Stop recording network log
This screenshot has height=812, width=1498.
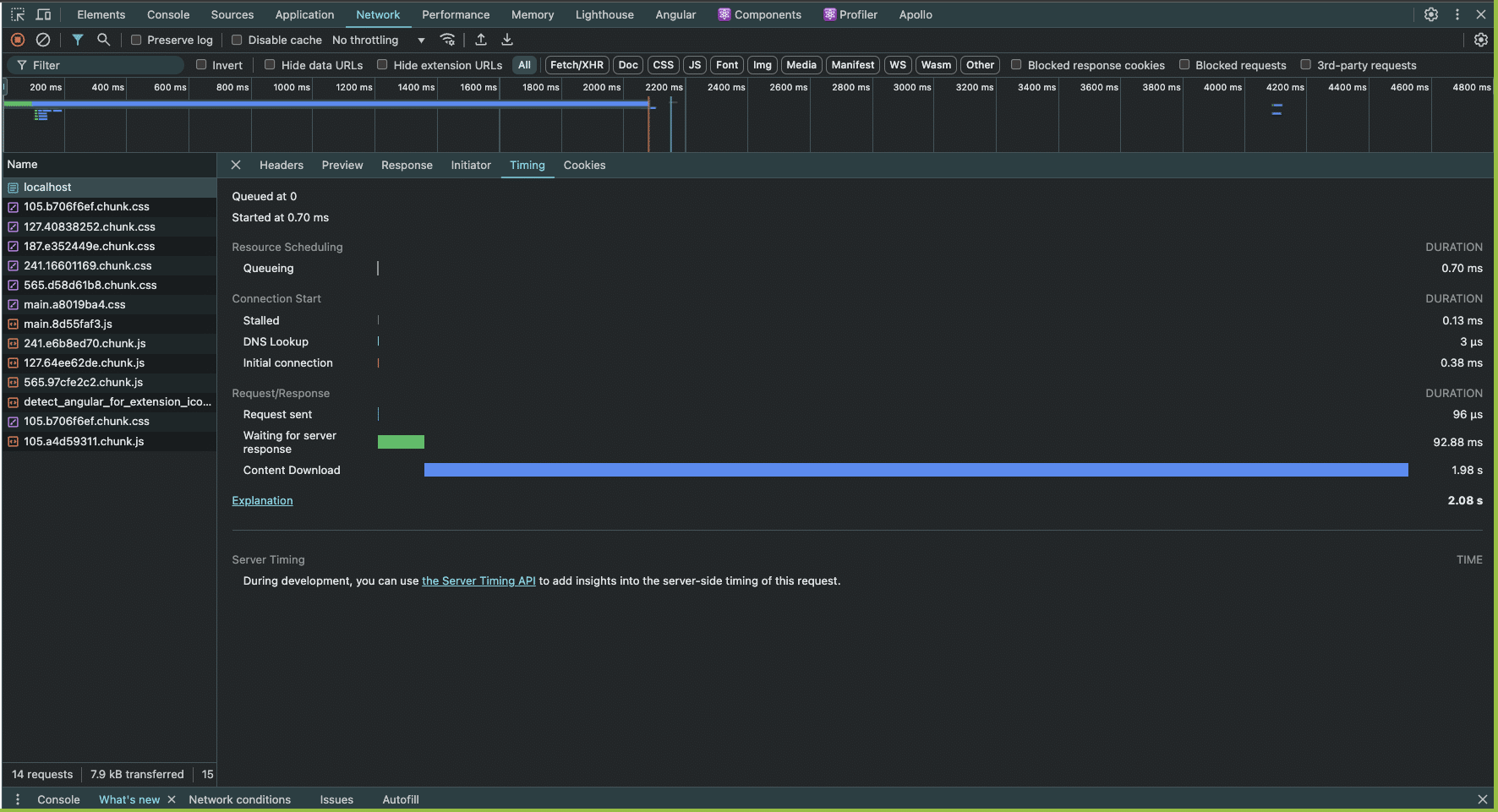pyautogui.click(x=18, y=40)
